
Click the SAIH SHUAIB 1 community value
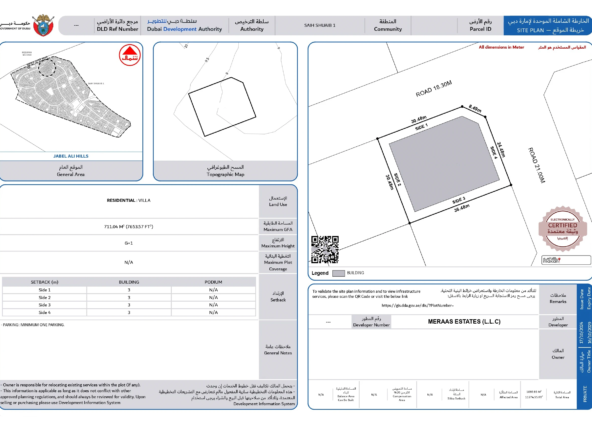(x=320, y=25)
